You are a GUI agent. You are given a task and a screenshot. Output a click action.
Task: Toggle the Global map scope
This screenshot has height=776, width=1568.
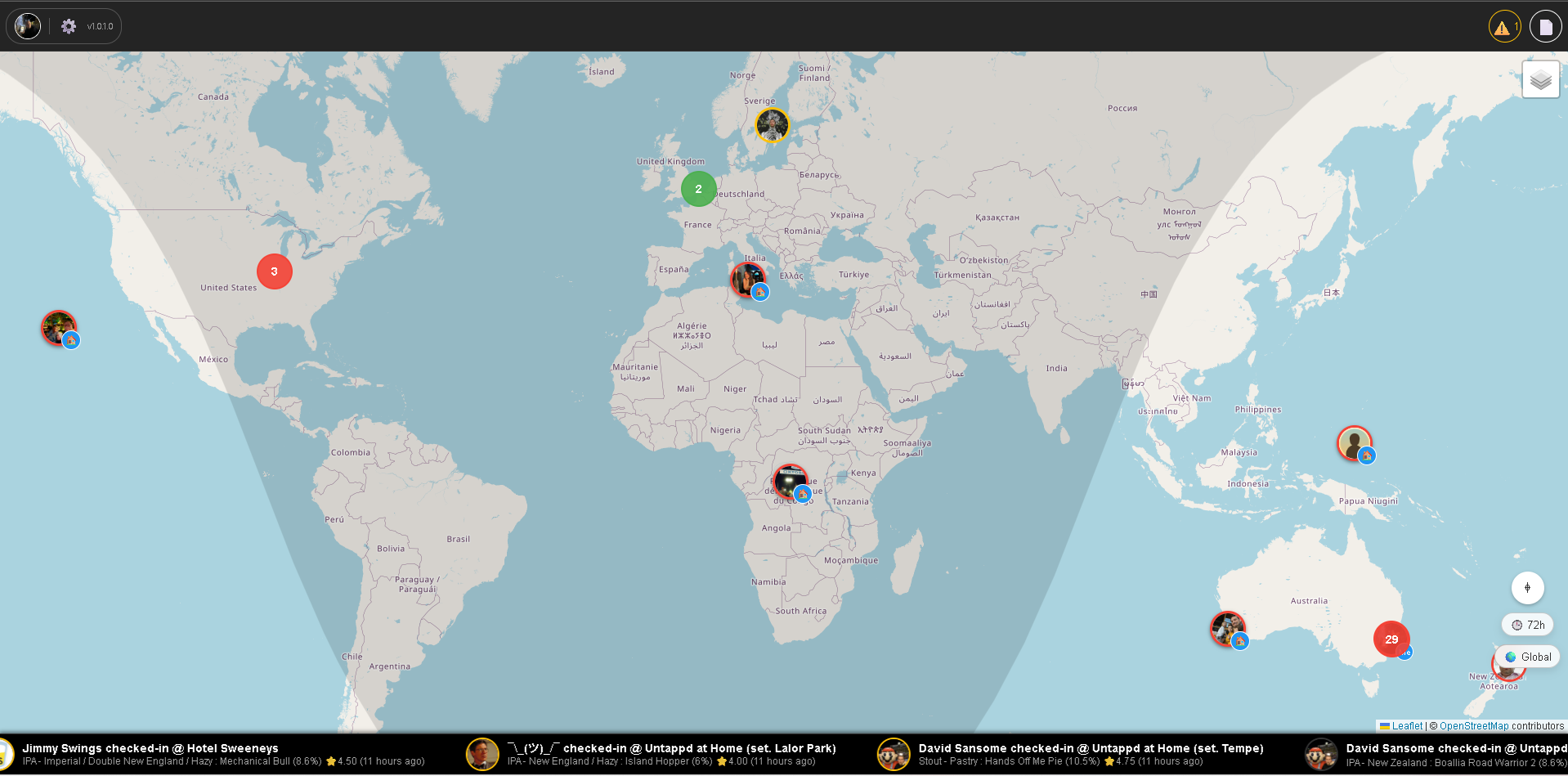click(x=1527, y=656)
